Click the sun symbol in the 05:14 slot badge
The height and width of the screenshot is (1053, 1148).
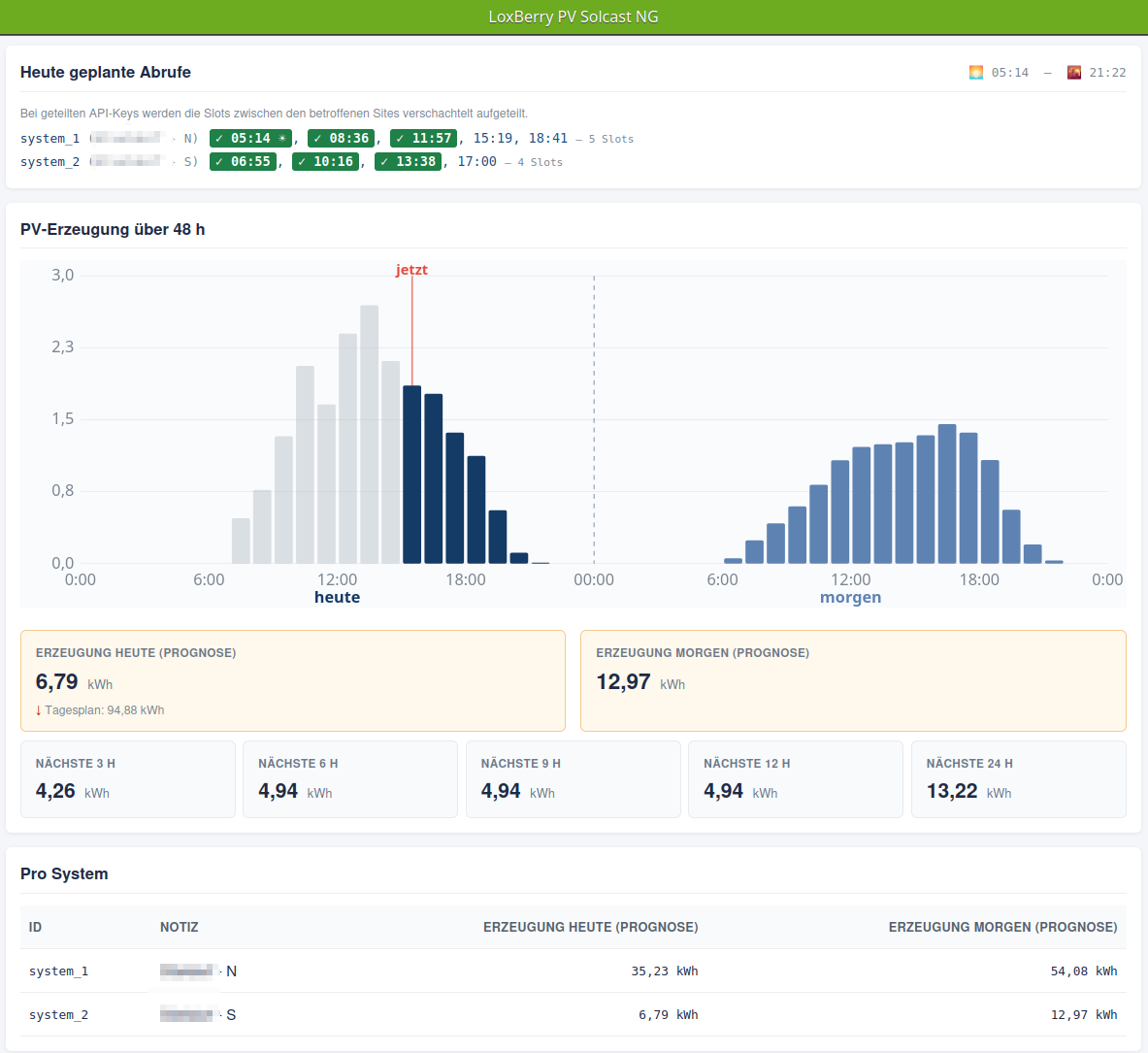click(282, 139)
